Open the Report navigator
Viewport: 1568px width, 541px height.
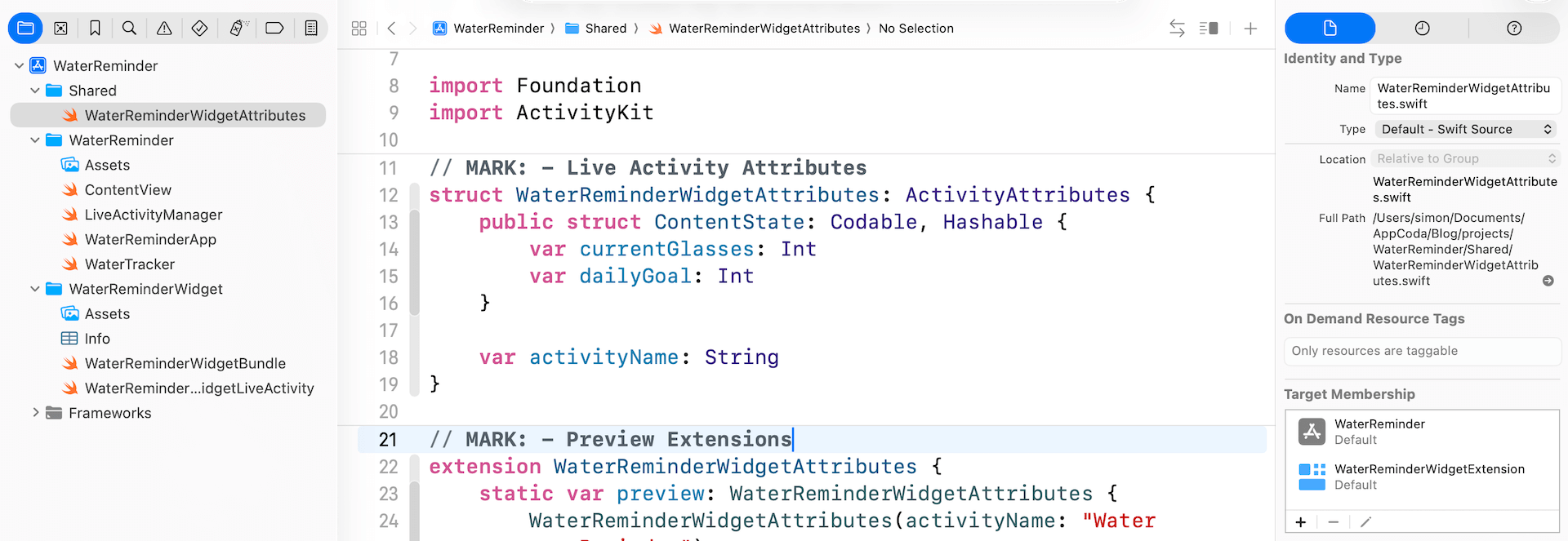pos(311,29)
